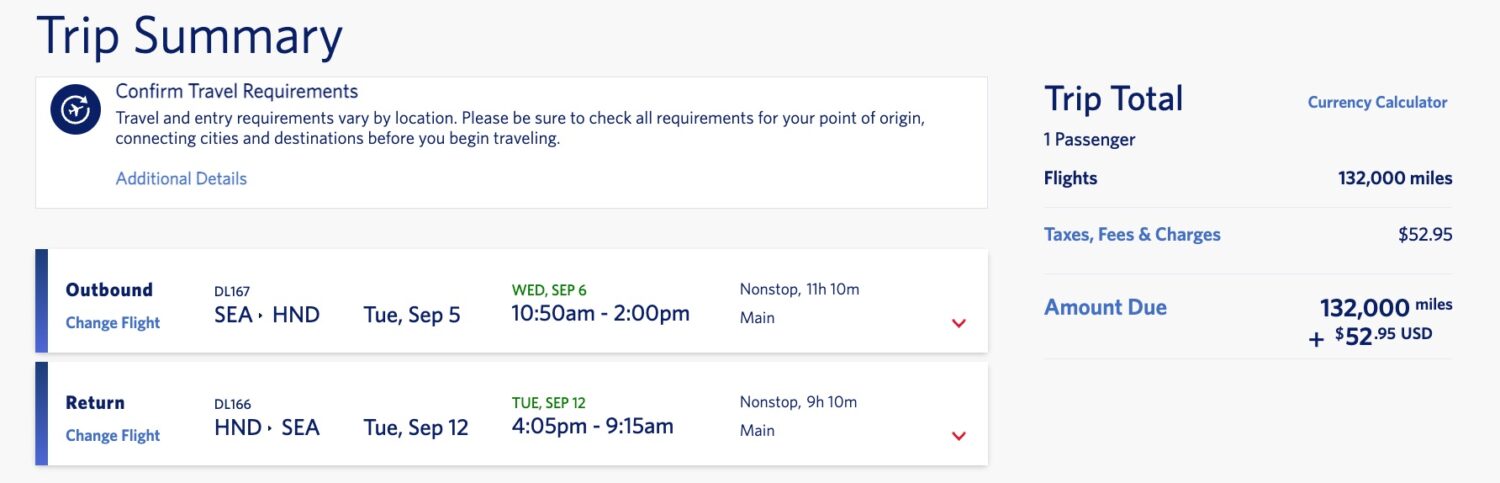Click the Taxes, Fees & Charges link
Viewport: 1500px width, 483px height.
(1132, 235)
